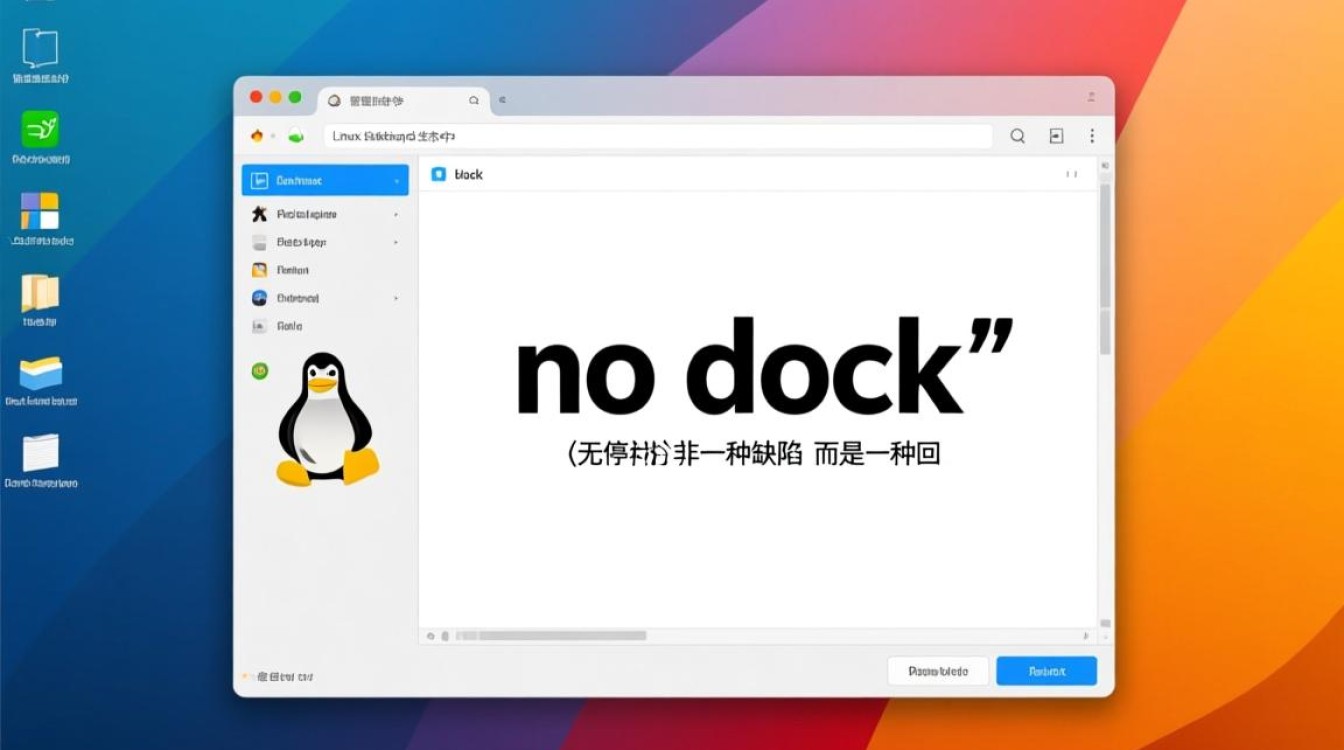
Task: Open the sidebar panel icon next to search
Action: (x=1056, y=136)
